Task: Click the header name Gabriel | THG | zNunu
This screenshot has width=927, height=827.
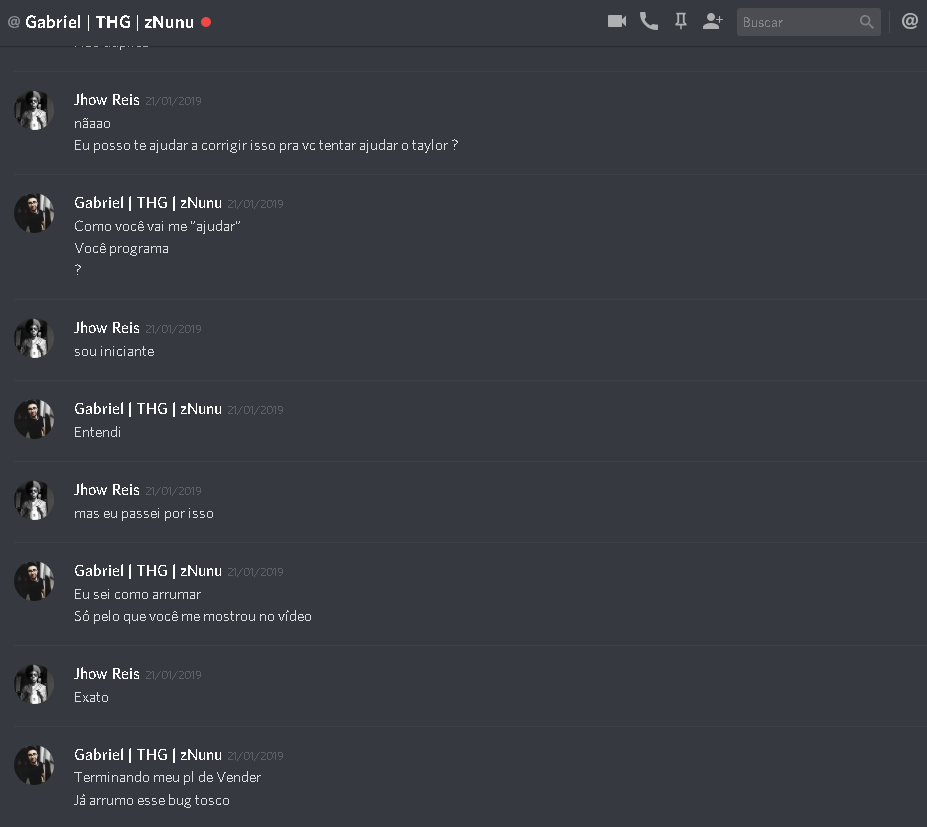Action: click(109, 22)
